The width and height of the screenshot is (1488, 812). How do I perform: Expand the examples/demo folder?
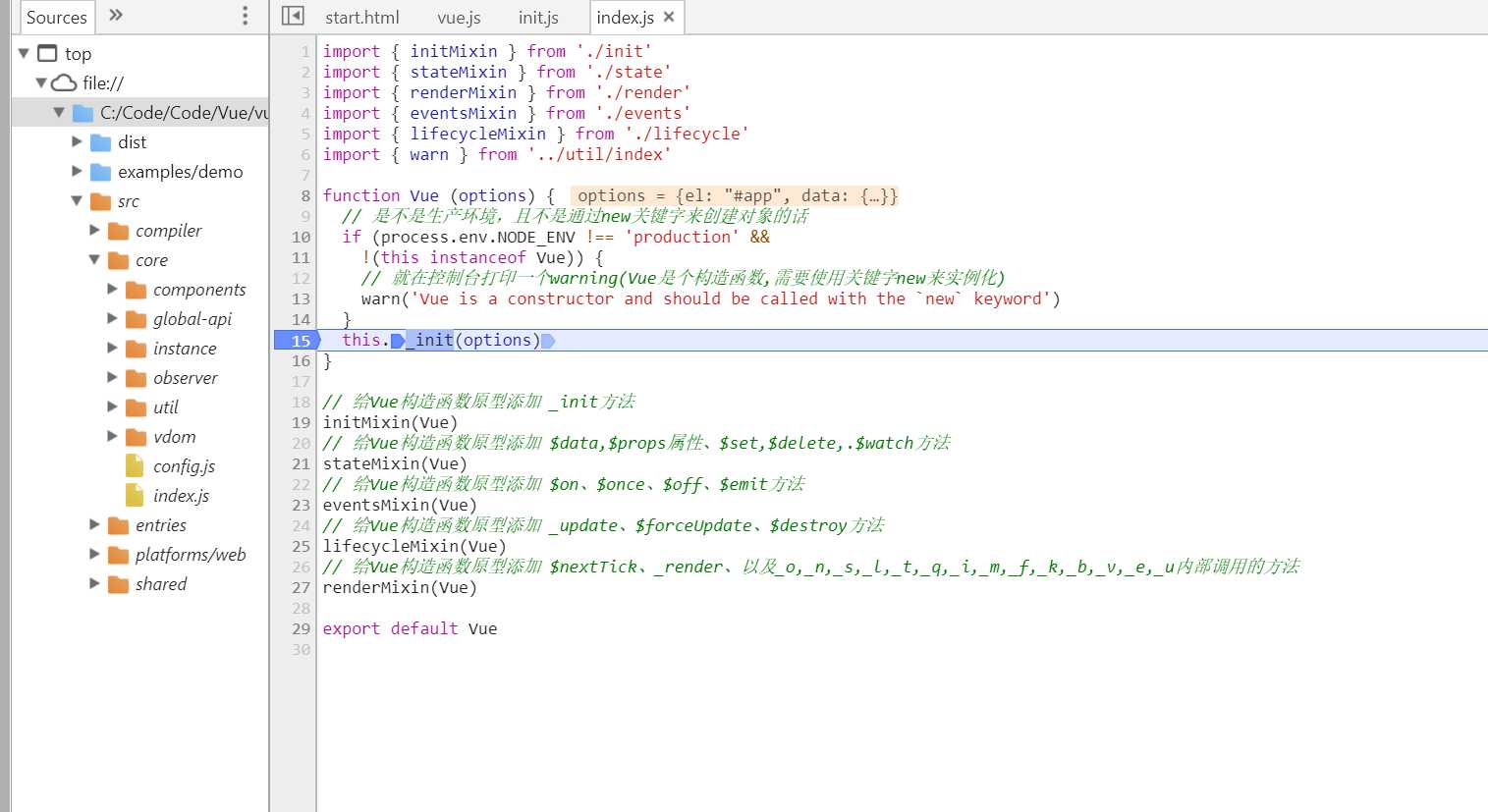(77, 171)
